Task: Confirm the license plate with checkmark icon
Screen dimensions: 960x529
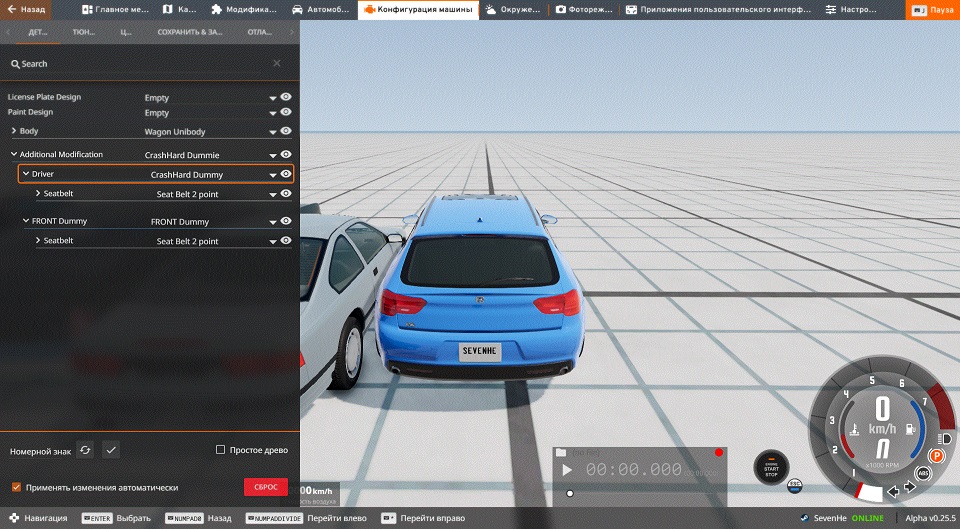Action: tap(111, 450)
